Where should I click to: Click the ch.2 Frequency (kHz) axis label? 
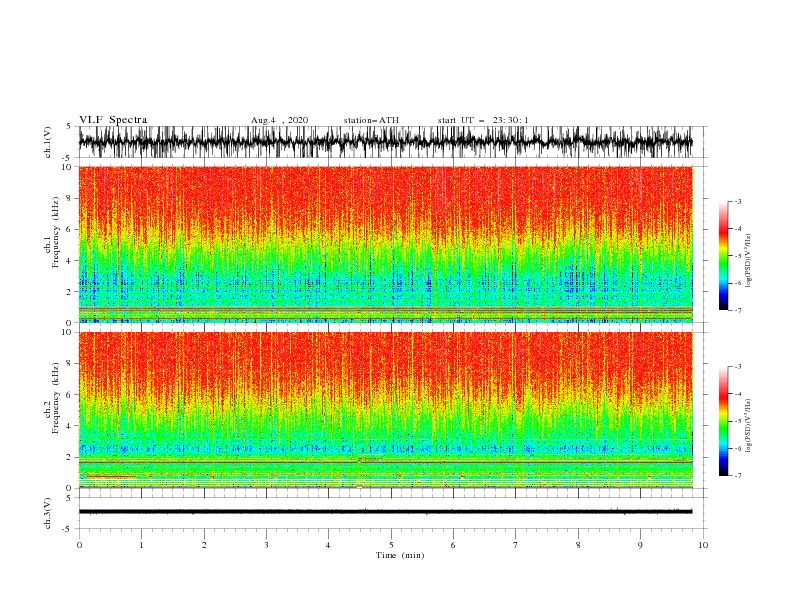click(52, 398)
